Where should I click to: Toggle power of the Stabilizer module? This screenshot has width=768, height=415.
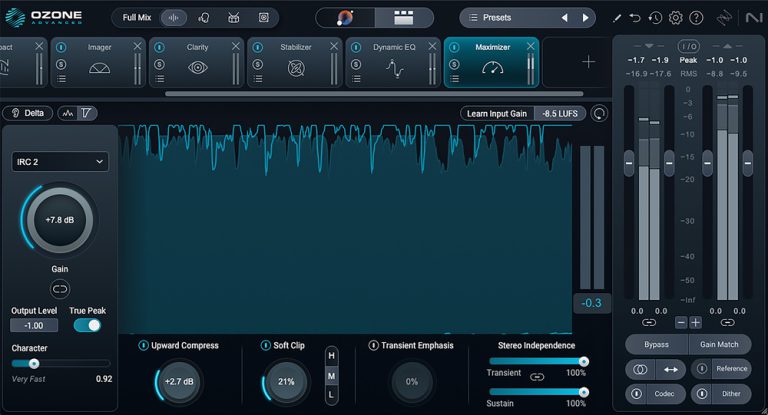[x=258, y=48]
